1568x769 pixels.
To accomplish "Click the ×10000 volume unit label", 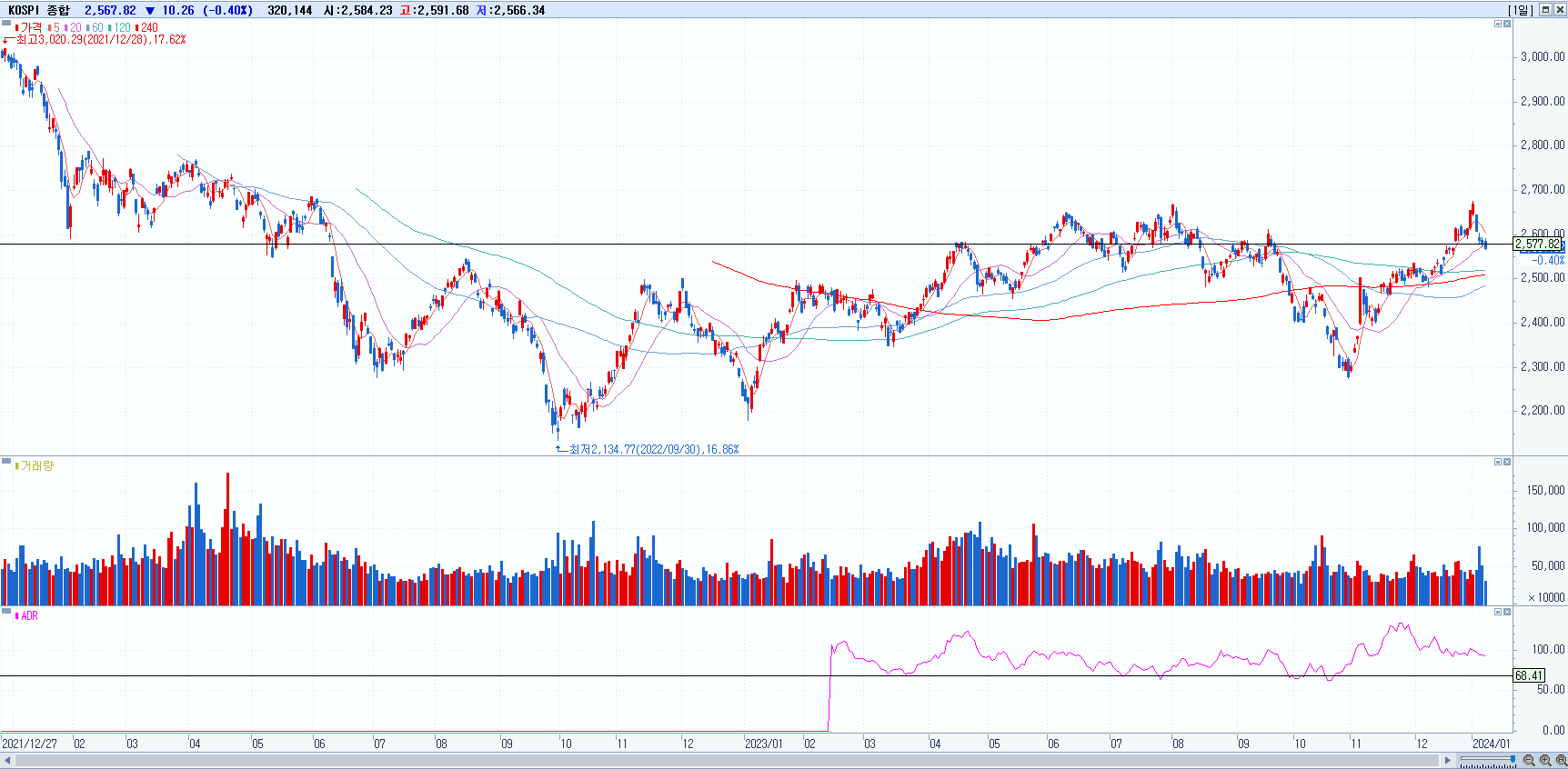I will pos(1546,597).
